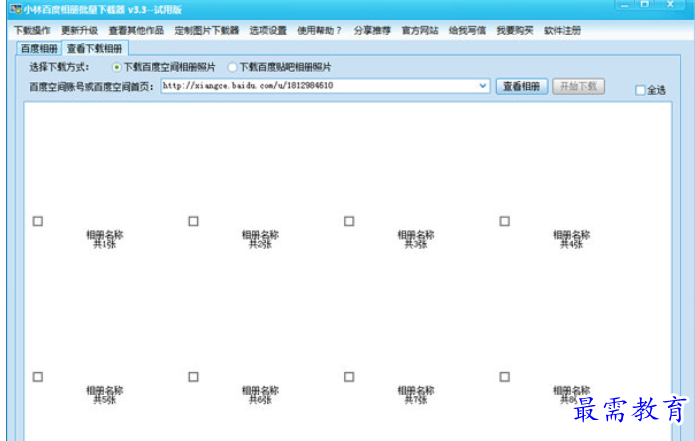695x441 pixels.
Task: Click album label 共2张
Action: [260, 244]
